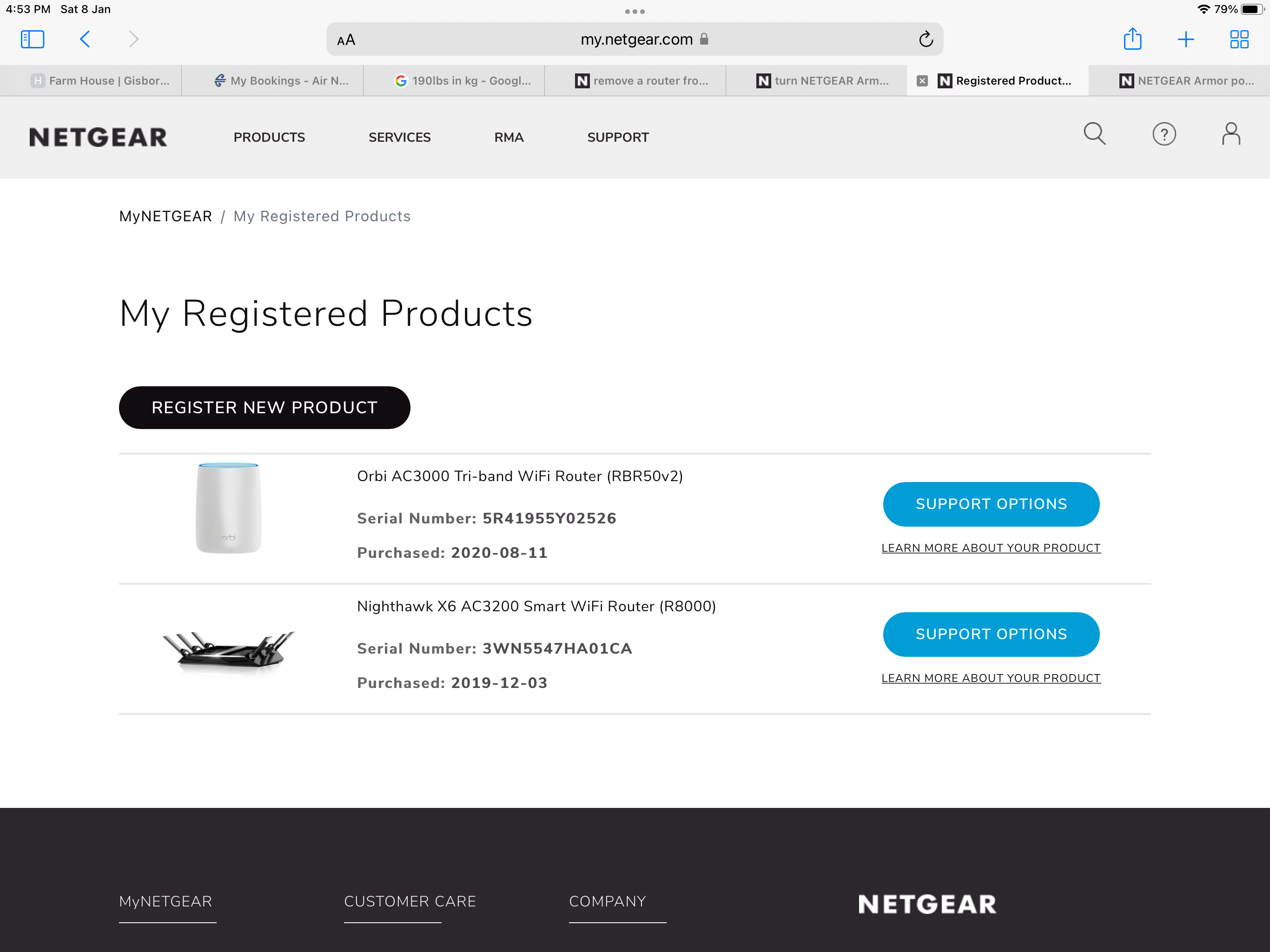The image size is (1270, 952).
Task: Click the Orbi router product image
Action: click(x=229, y=508)
